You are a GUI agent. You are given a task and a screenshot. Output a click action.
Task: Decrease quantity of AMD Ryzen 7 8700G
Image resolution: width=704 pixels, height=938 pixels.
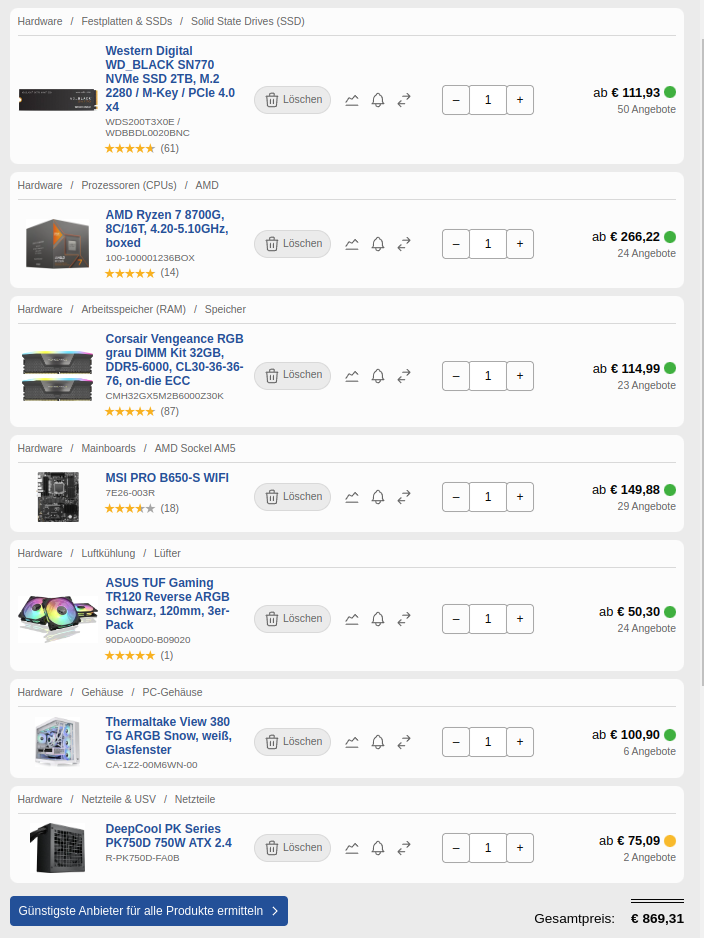pyautogui.click(x=456, y=244)
